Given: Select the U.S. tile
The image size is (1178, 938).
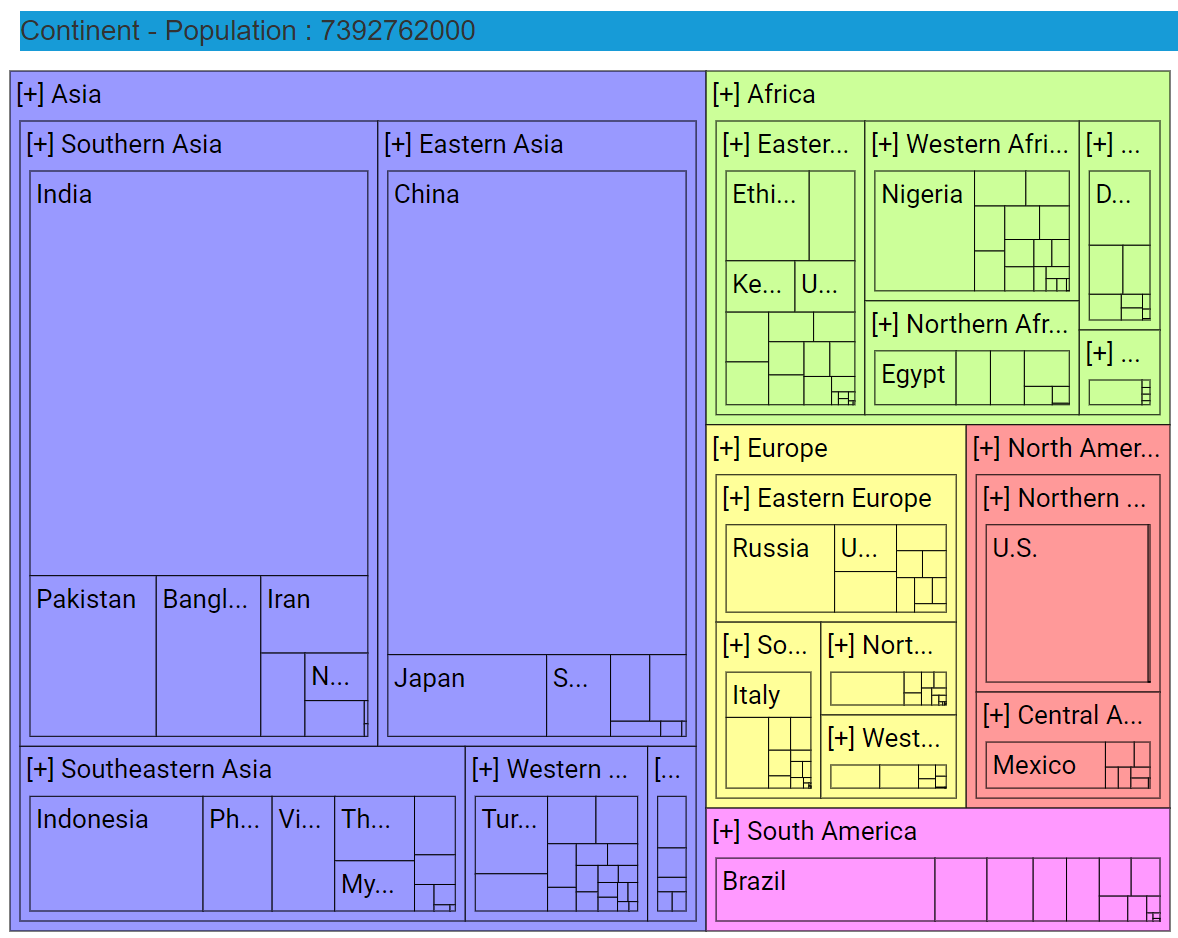Looking at the screenshot, I should pos(1067,603).
